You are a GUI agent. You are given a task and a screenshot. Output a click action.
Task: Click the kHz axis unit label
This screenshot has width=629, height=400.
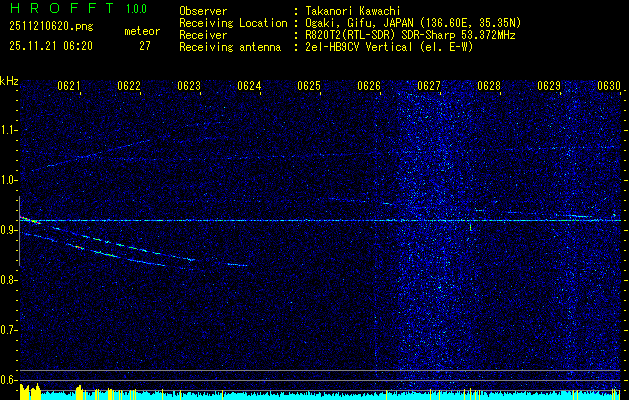tap(9, 81)
